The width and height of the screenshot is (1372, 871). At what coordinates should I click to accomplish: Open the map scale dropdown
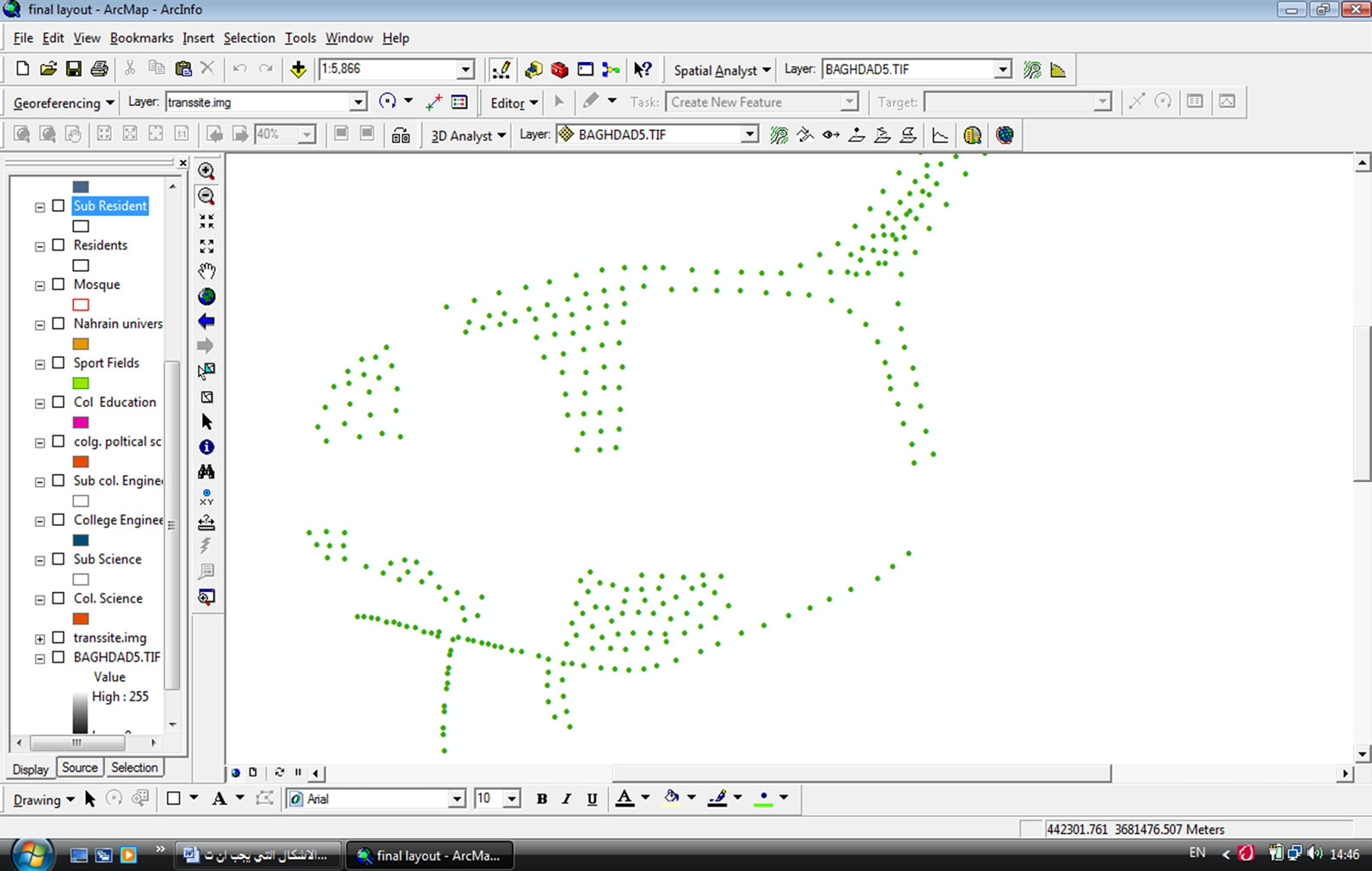pos(465,70)
